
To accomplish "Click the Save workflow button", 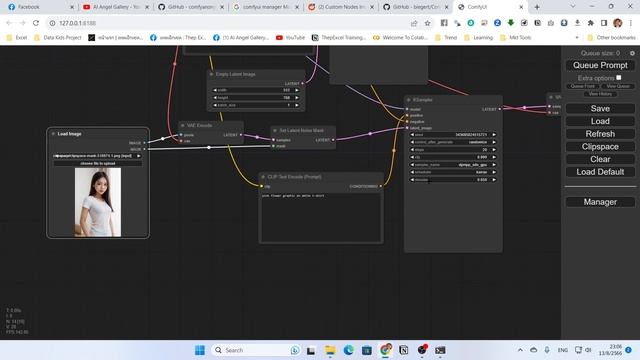I will (x=600, y=109).
